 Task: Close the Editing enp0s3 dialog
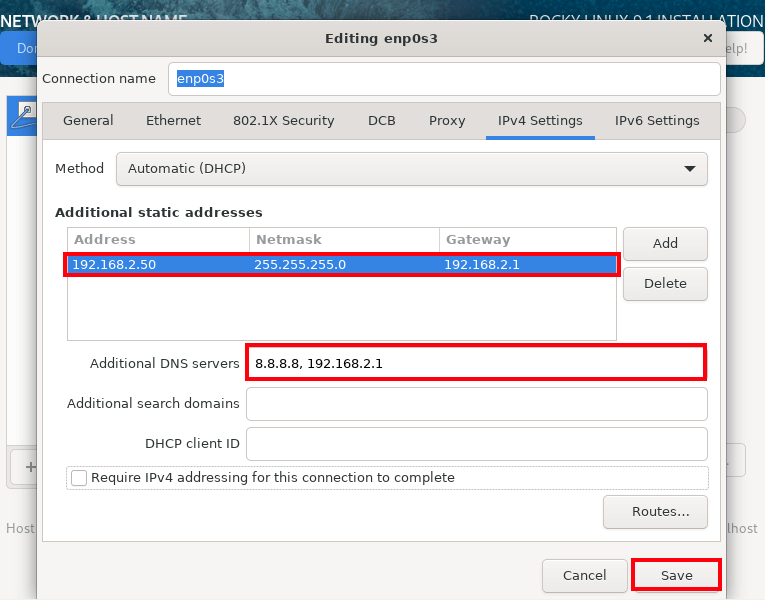click(707, 38)
